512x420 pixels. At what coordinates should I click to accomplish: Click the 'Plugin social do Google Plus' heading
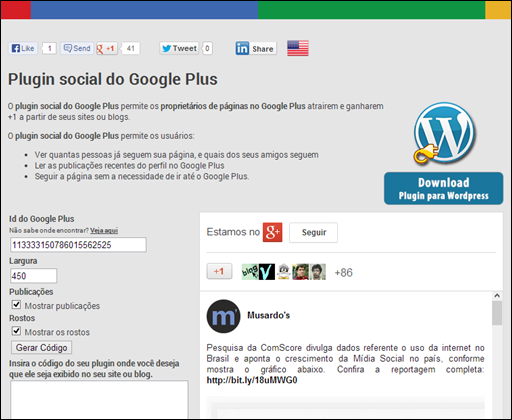coord(113,79)
